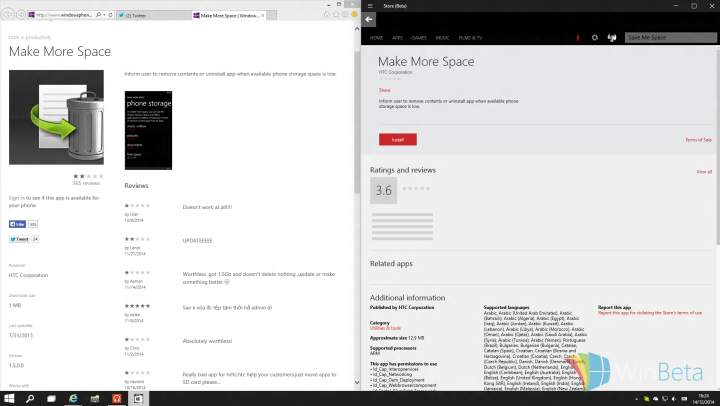
Task: Open the Store hamburger menu
Action: pos(368,5)
